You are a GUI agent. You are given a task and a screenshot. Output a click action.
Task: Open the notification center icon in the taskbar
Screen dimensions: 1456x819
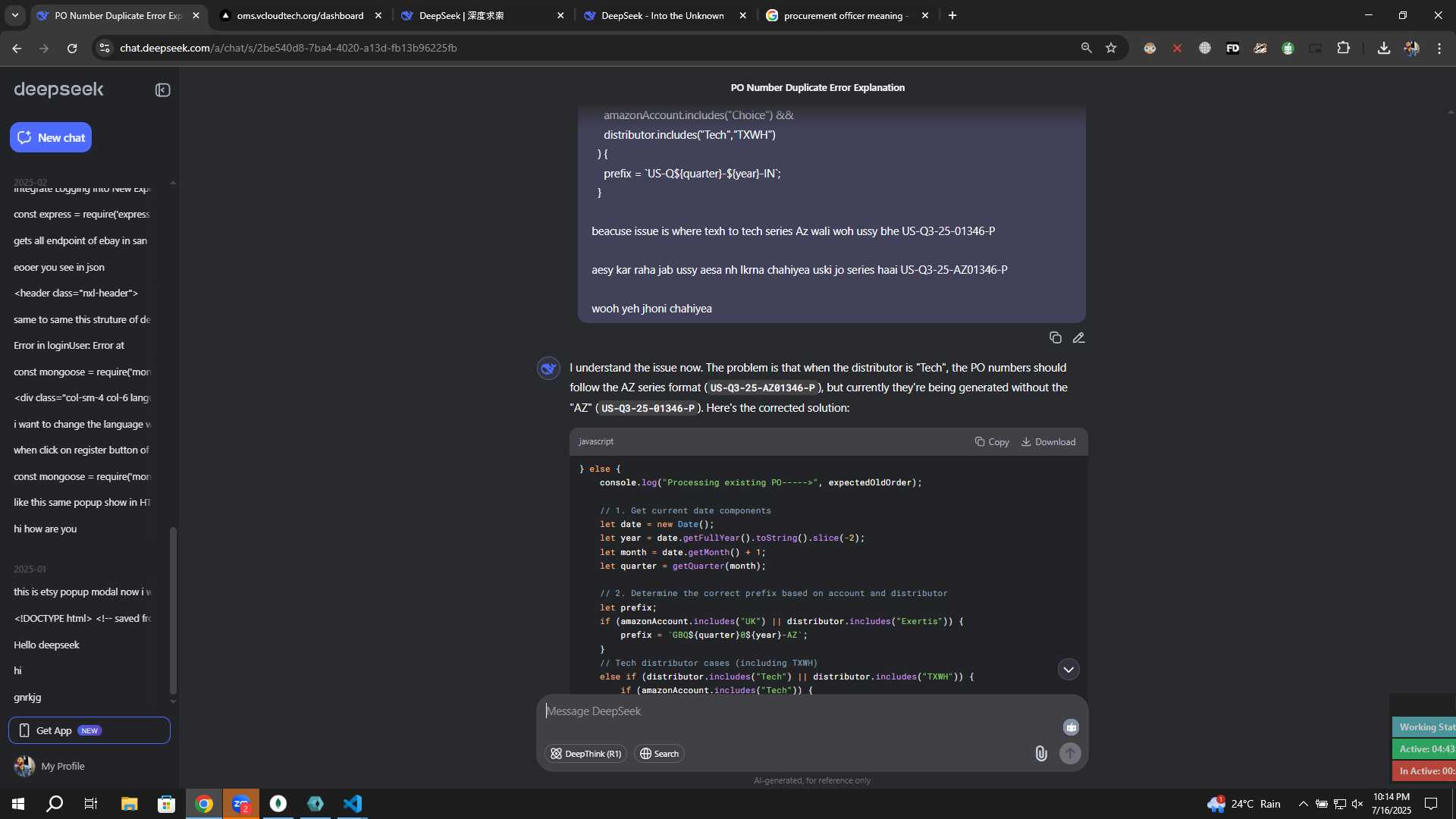pyautogui.click(x=1431, y=804)
